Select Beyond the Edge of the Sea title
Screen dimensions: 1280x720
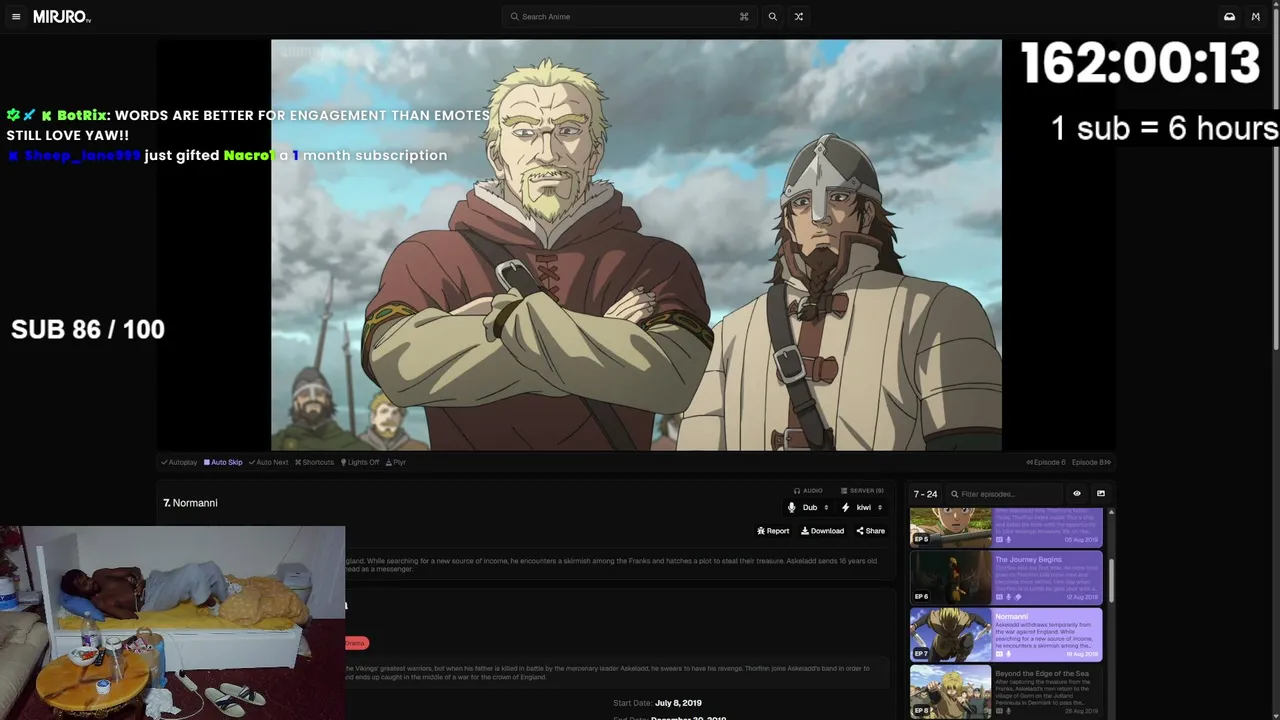1041,674
